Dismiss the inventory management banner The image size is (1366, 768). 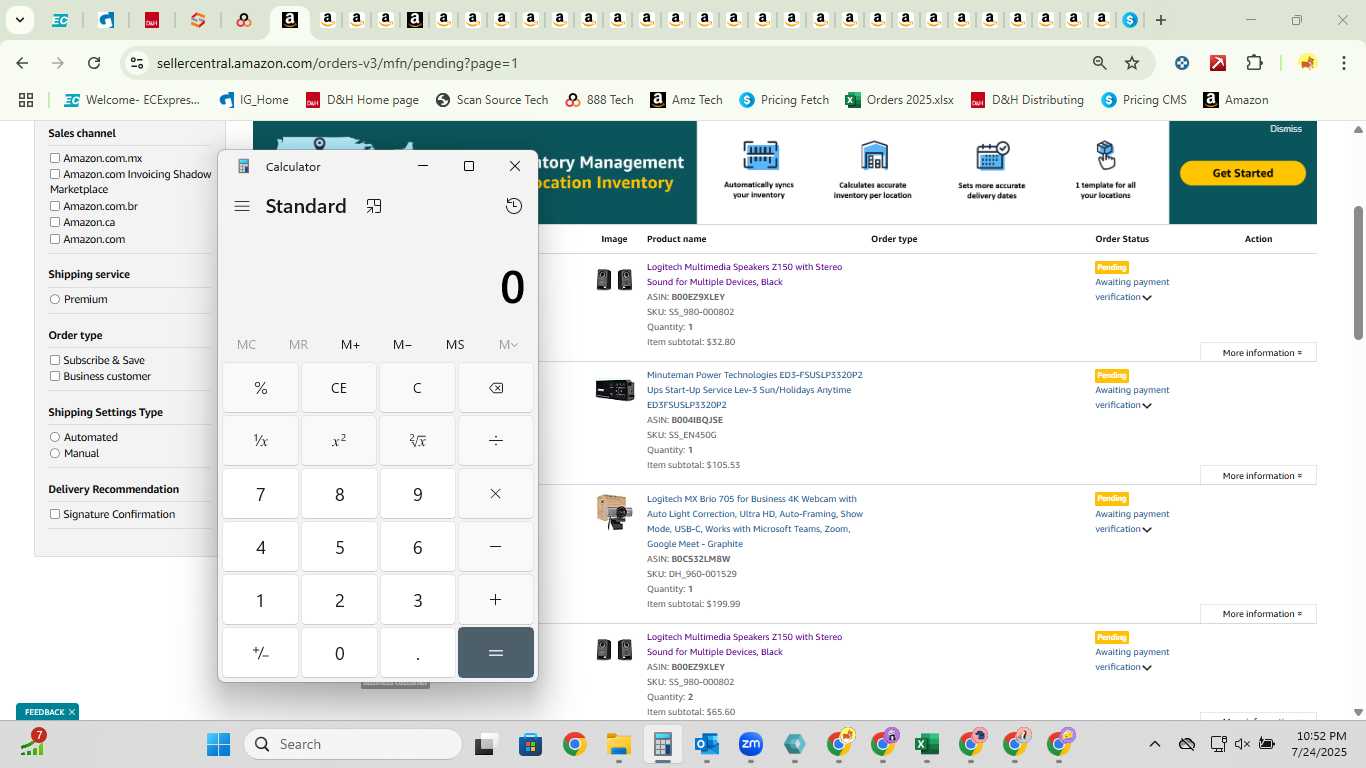[x=1285, y=129]
